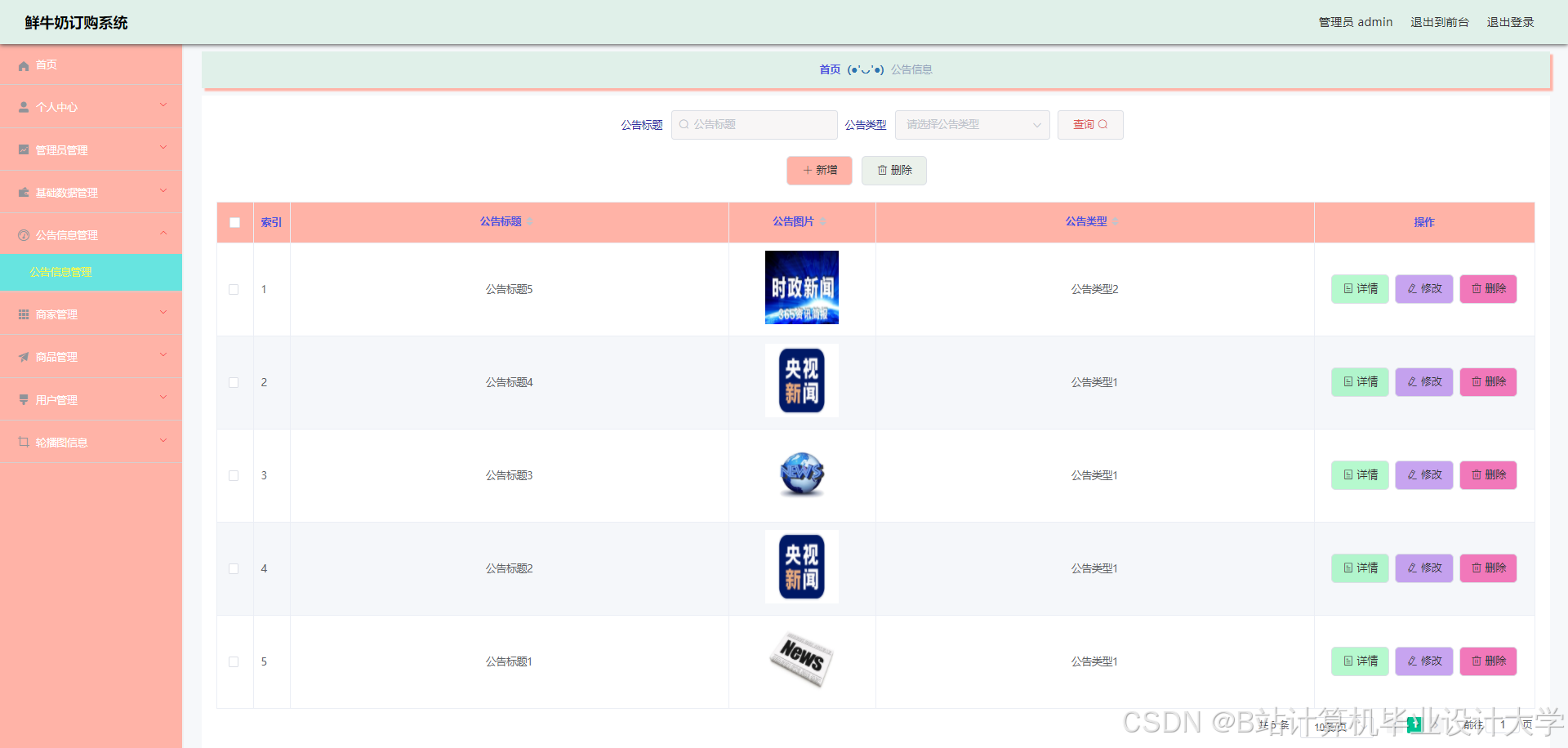Expand the 商品管理 chevron

[163, 355]
